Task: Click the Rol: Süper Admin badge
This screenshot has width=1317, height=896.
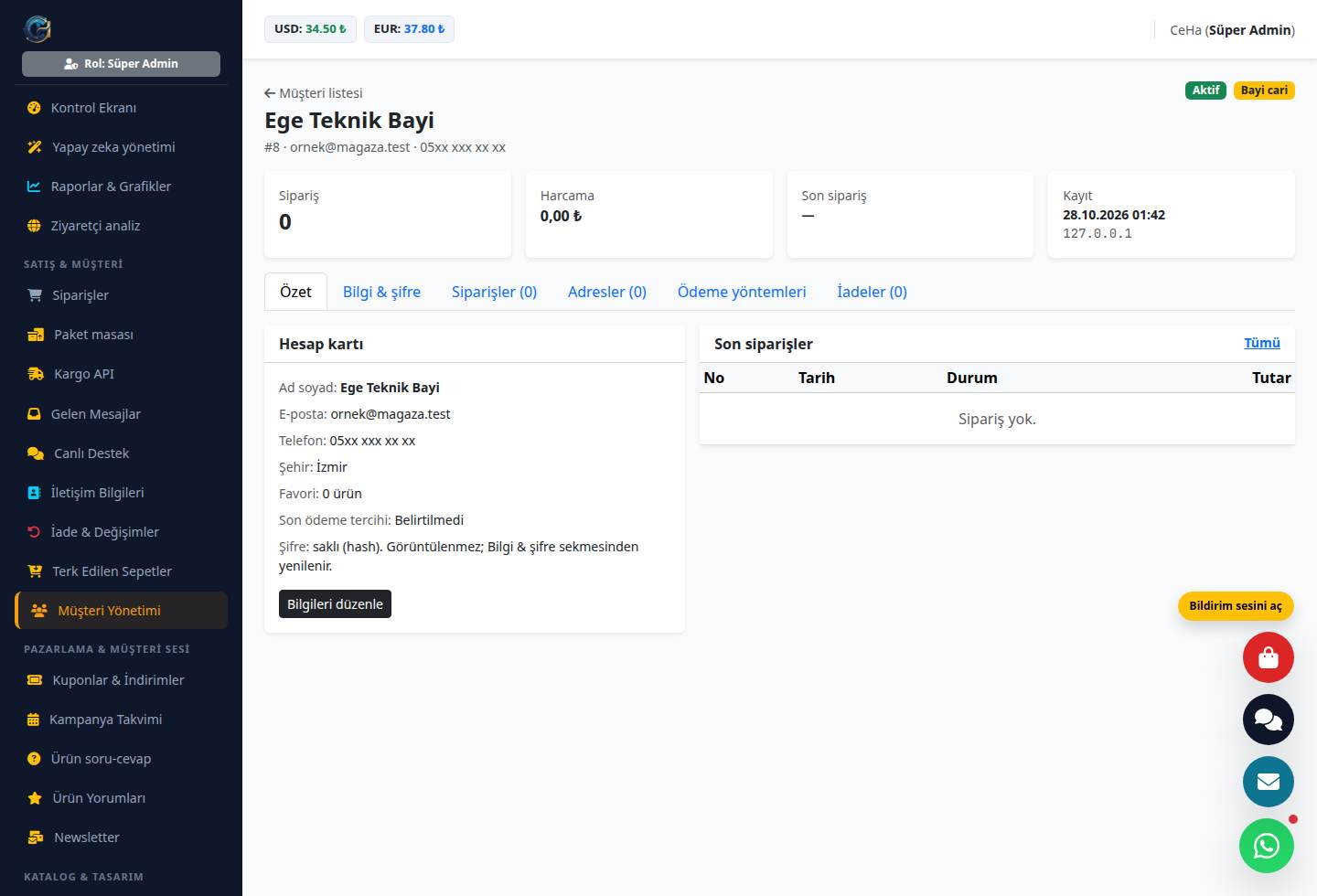Action: point(121,64)
